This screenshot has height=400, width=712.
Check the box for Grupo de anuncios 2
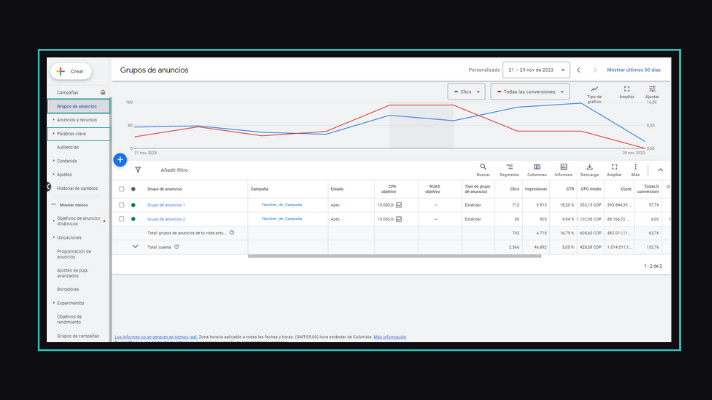tap(122, 219)
